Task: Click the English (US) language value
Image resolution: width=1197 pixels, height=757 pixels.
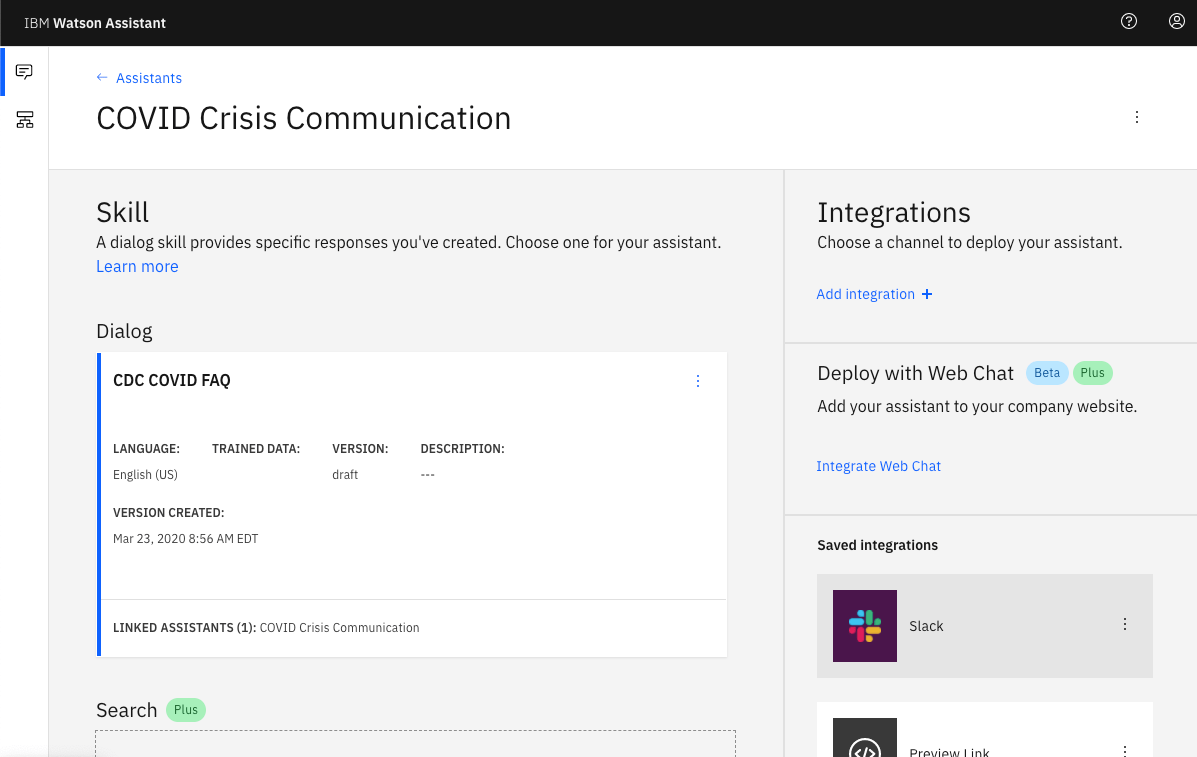Action: (145, 475)
